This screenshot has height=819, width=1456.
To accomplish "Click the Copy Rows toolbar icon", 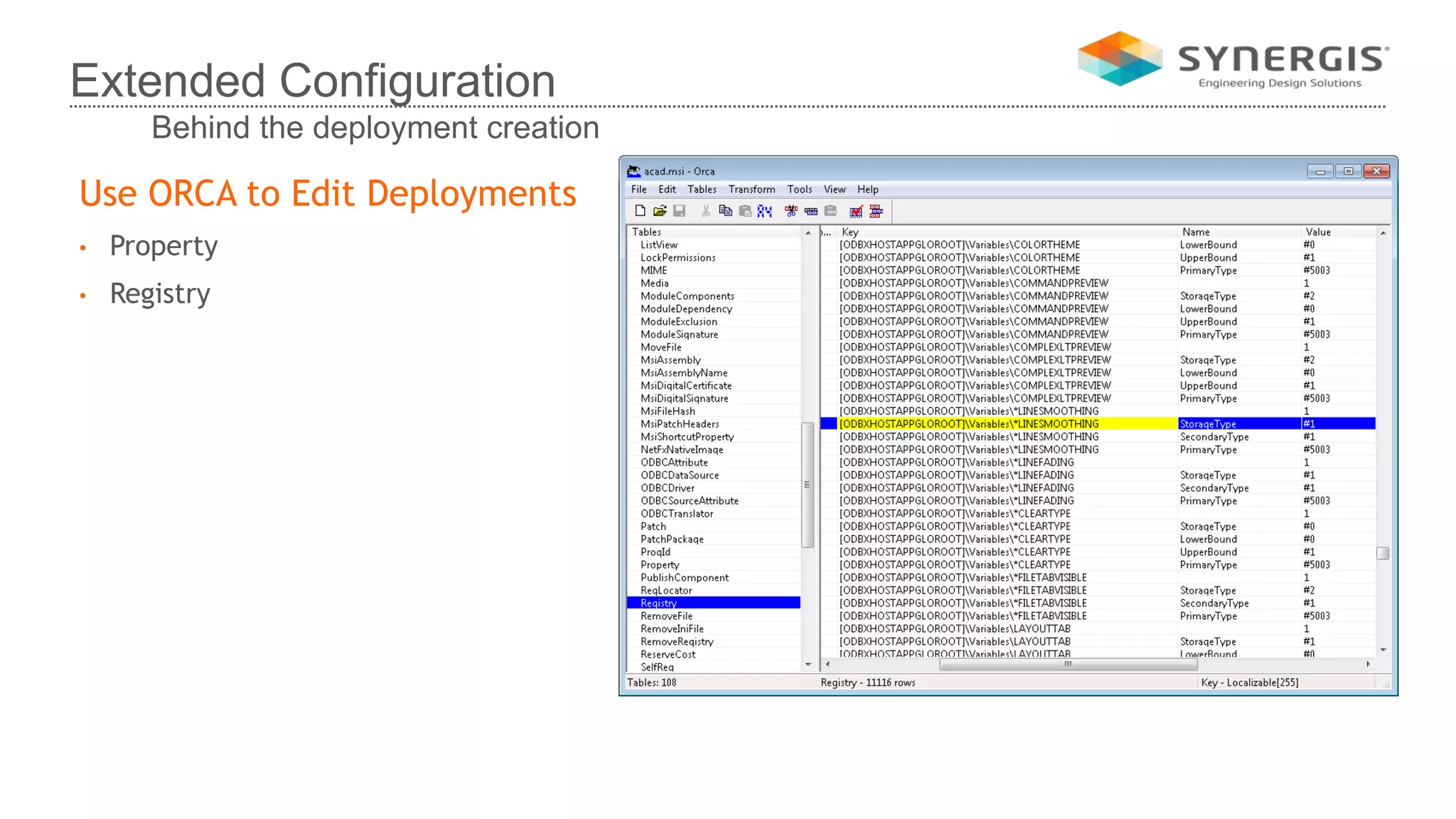I will [810, 211].
